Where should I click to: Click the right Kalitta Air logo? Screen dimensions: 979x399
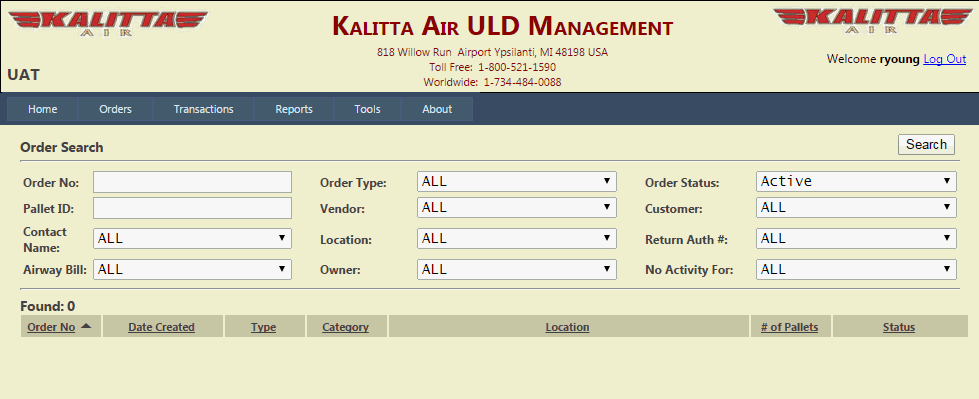click(873, 21)
